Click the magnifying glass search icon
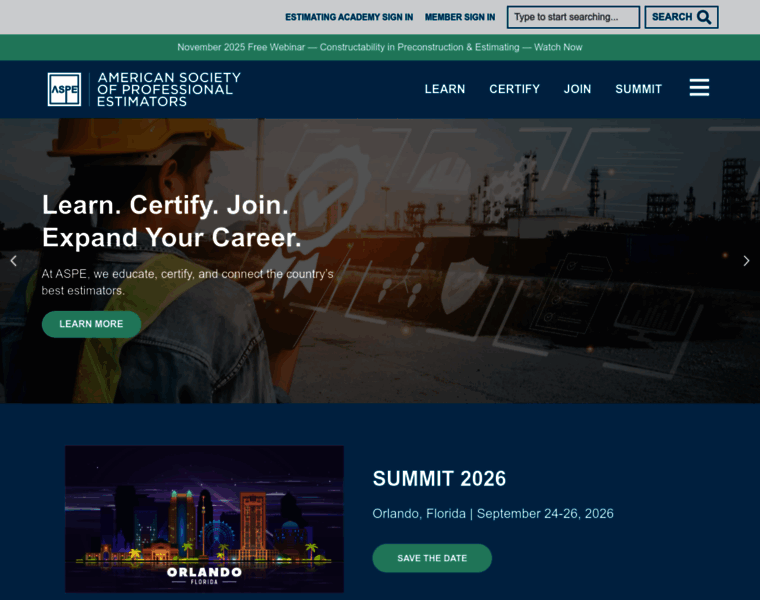 pos(704,17)
